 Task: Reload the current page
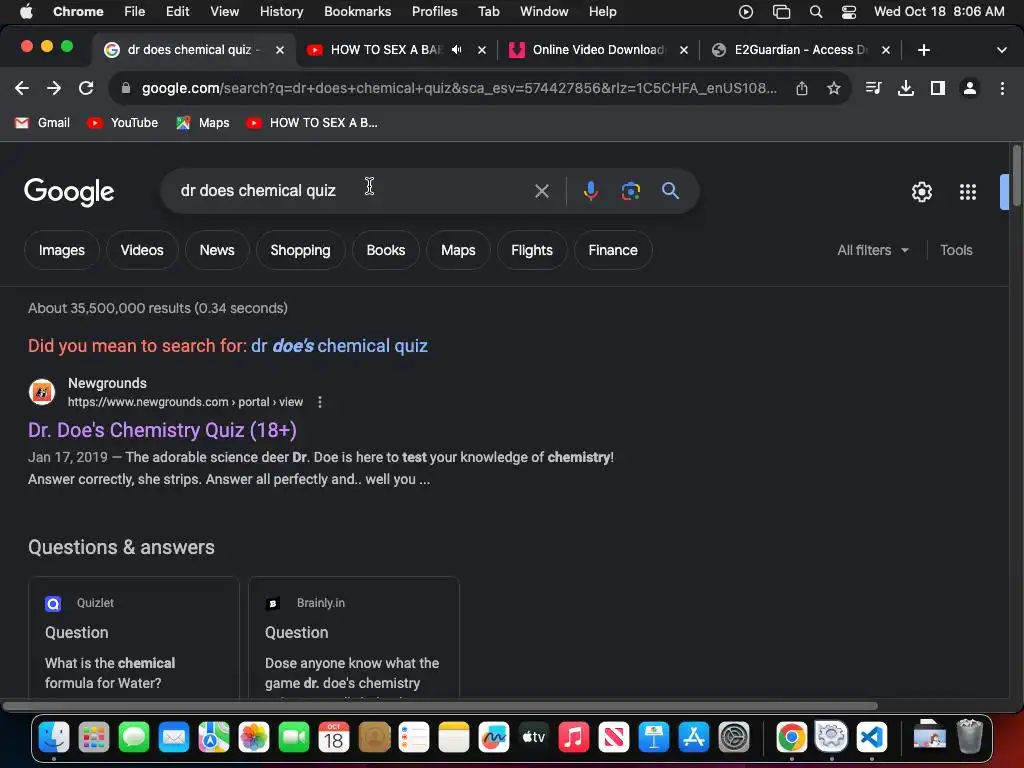point(86,88)
